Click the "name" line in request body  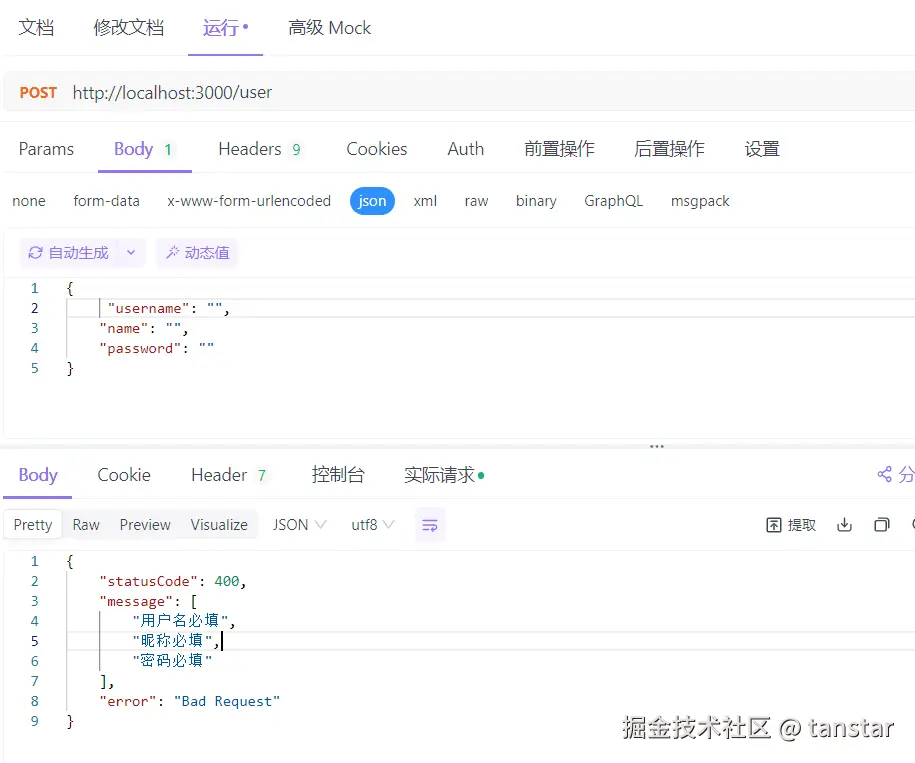click(144, 328)
